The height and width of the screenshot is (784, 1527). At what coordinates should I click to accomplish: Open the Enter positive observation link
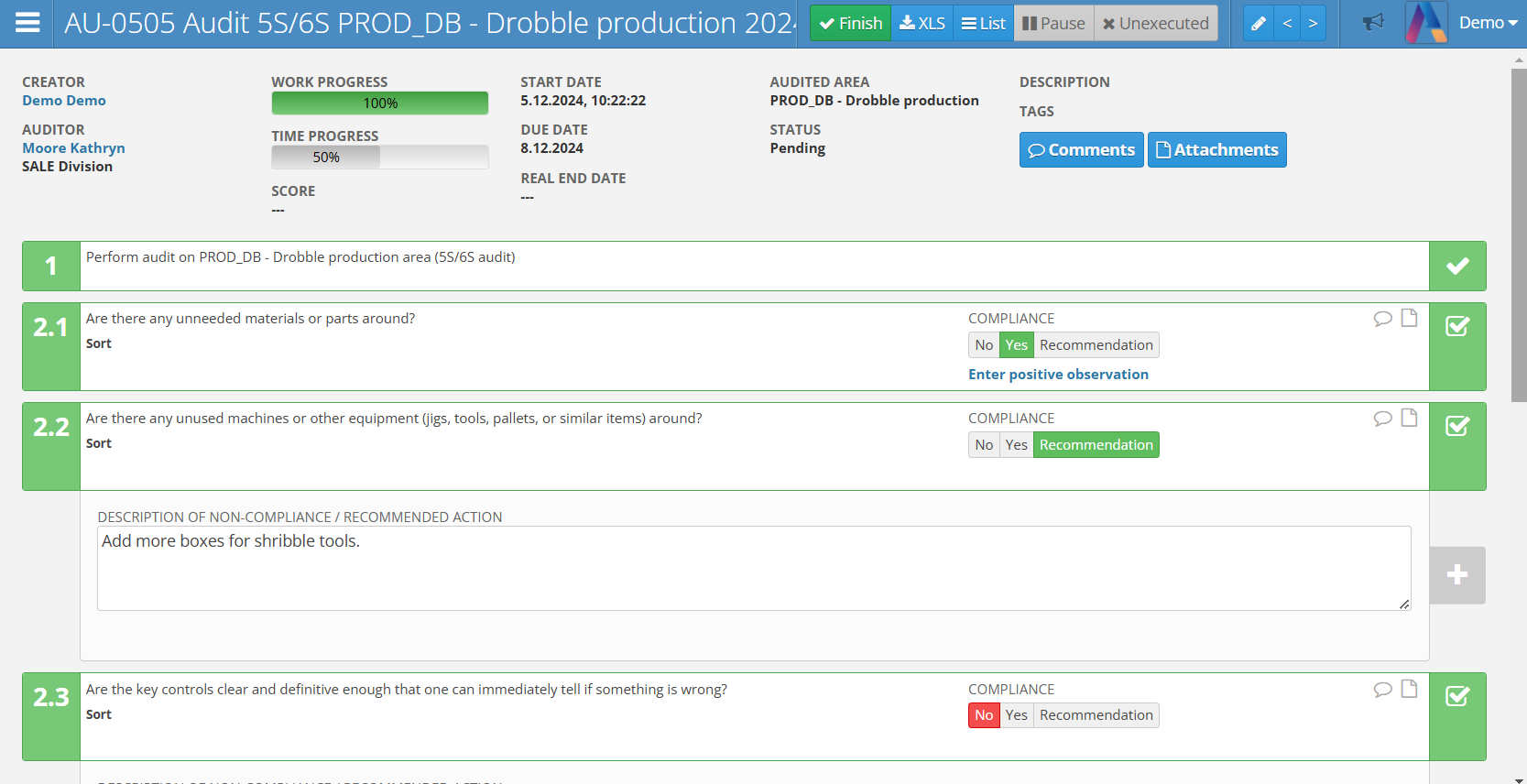pyautogui.click(x=1058, y=375)
